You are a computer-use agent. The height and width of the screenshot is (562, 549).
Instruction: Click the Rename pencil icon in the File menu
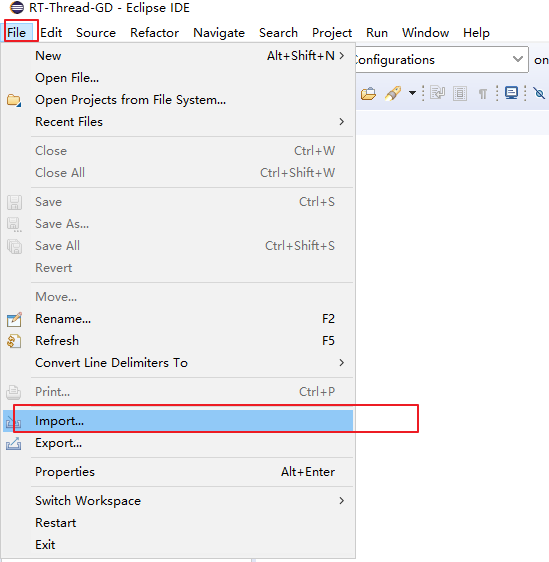tap(14, 319)
